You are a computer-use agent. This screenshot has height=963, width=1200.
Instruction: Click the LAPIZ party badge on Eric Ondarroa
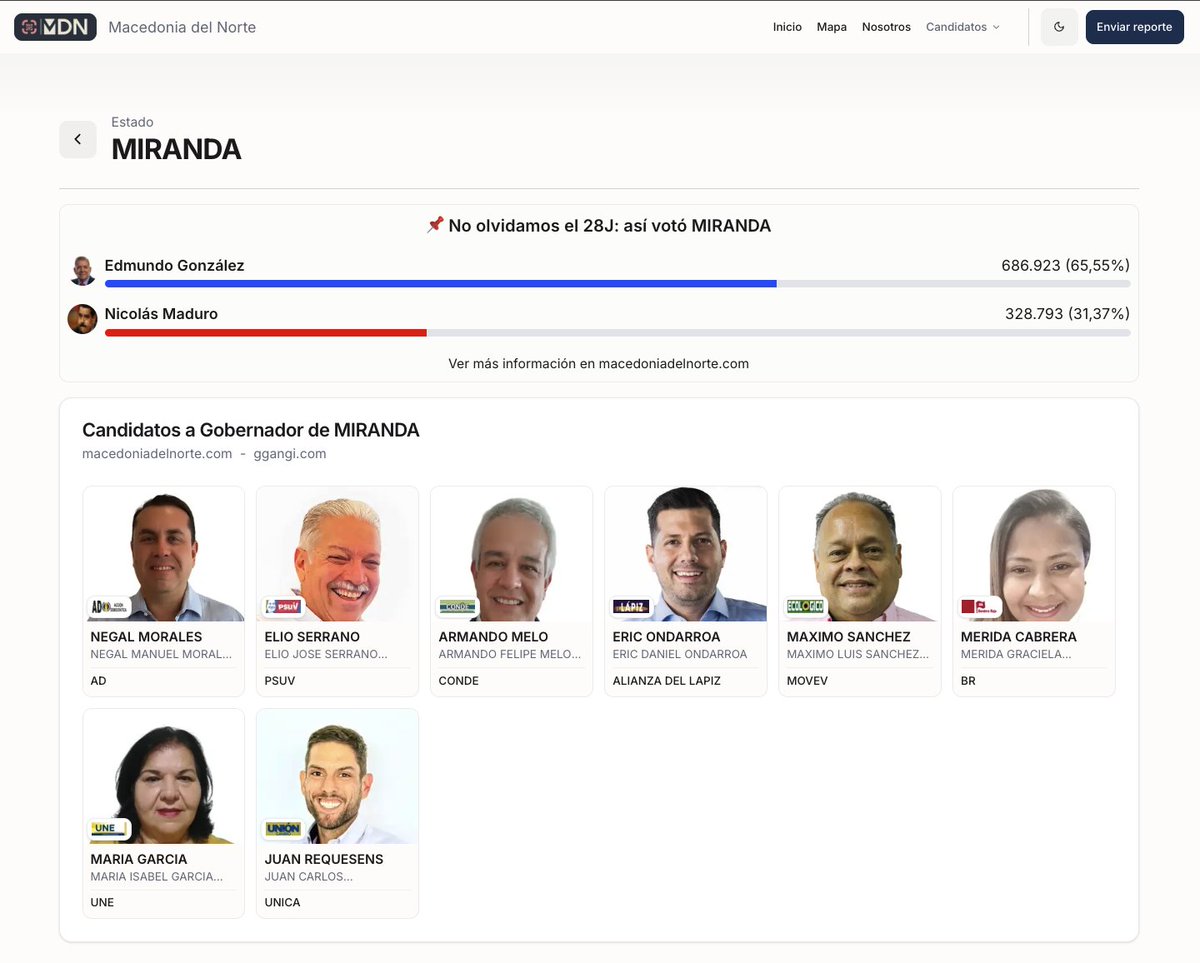[x=631, y=606]
